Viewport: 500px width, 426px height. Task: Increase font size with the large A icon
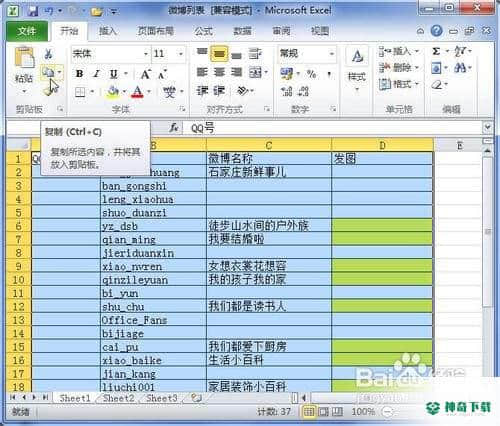[x=145, y=74]
